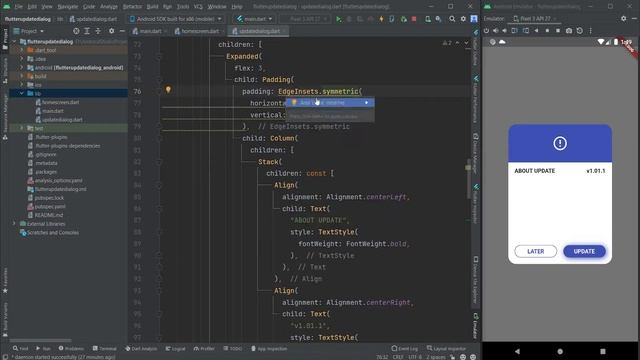The image size is (640, 360).
Task: Click the yellow lightbulb intention icon on line 76
Action: coord(168,90)
